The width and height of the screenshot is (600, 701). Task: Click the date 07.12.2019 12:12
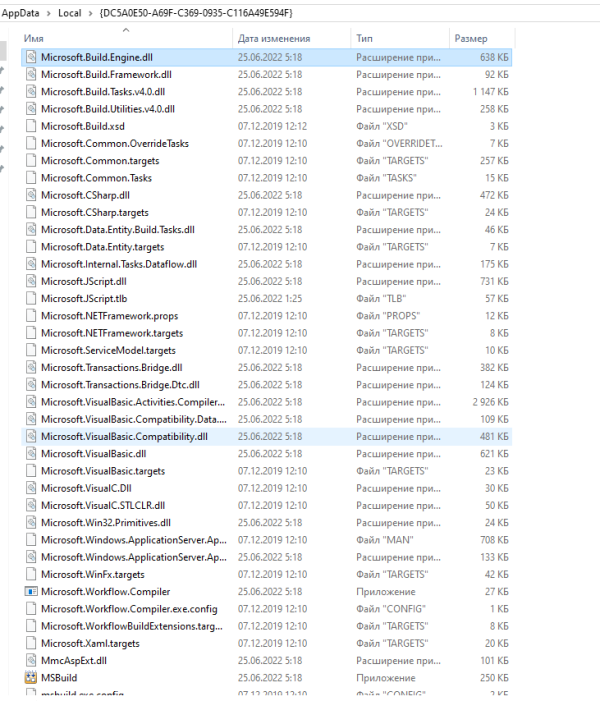click(272, 126)
